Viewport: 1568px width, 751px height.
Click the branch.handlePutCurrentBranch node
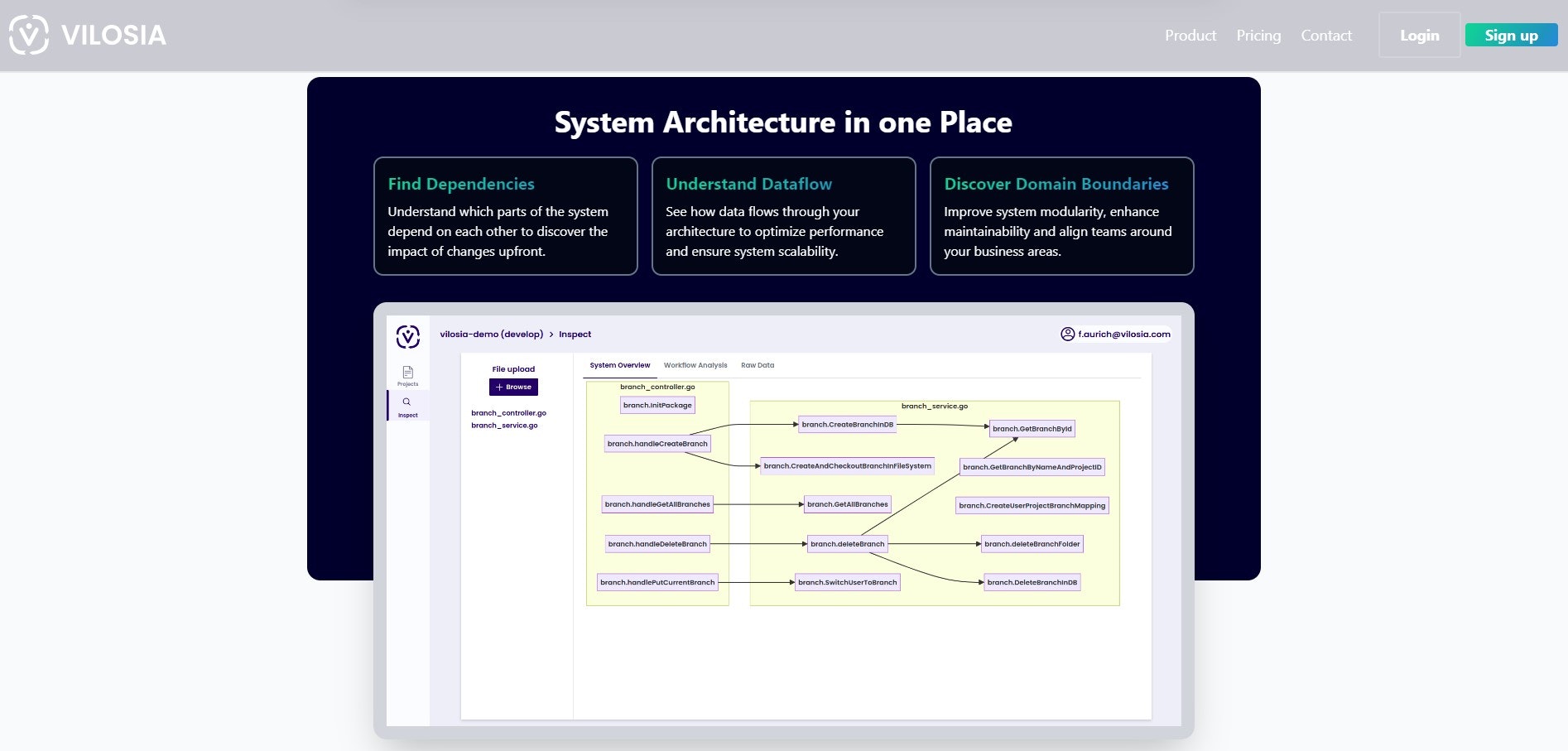(x=657, y=582)
